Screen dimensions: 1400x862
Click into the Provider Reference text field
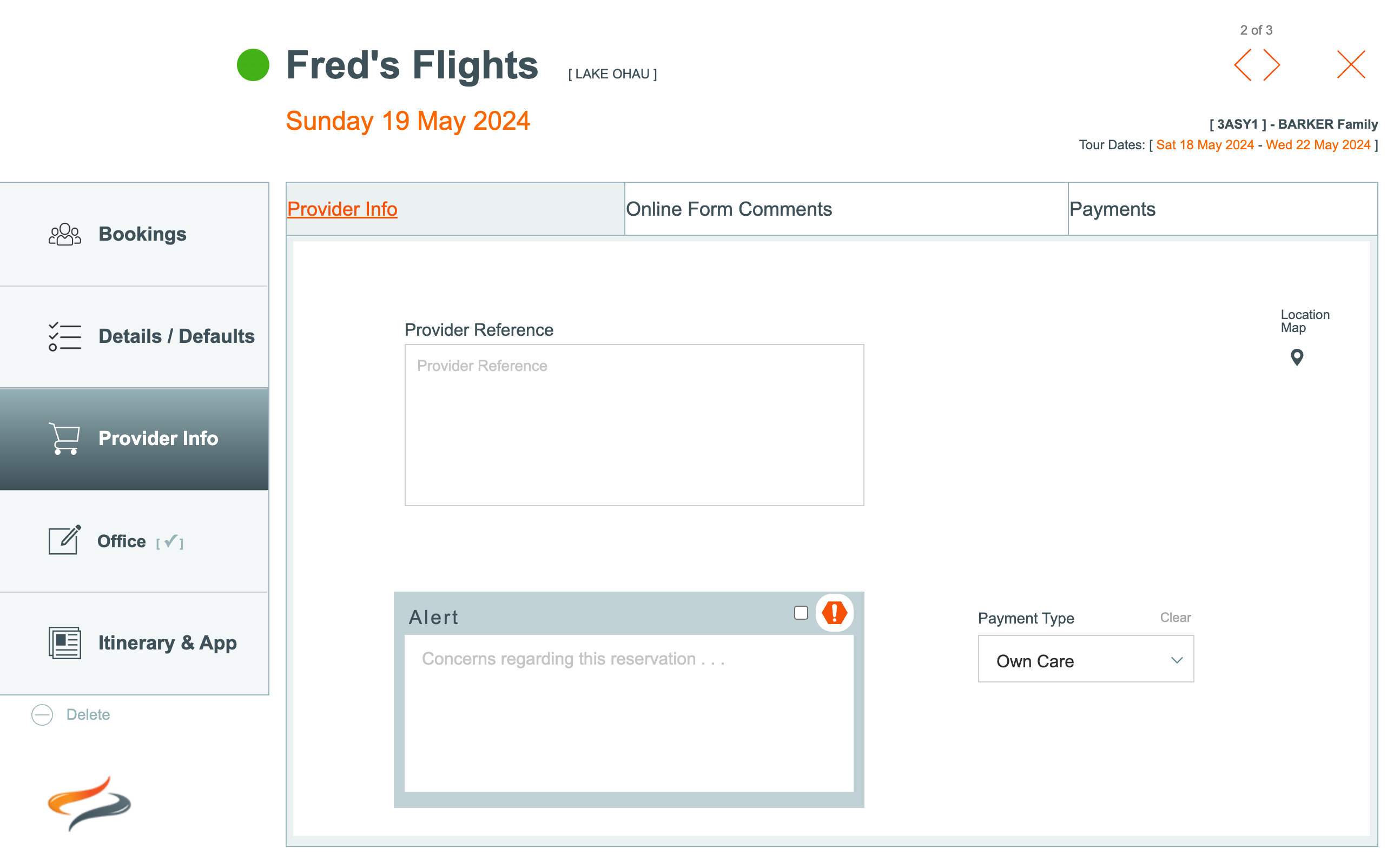[633, 425]
